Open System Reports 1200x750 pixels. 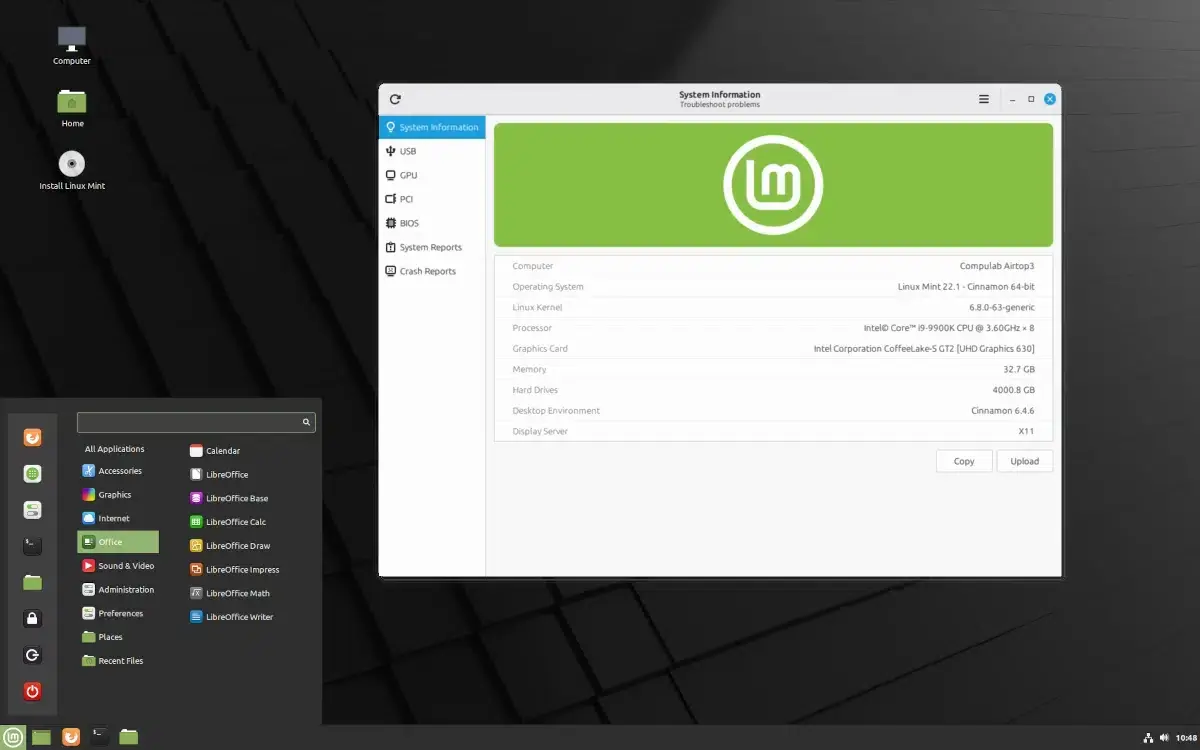430,246
